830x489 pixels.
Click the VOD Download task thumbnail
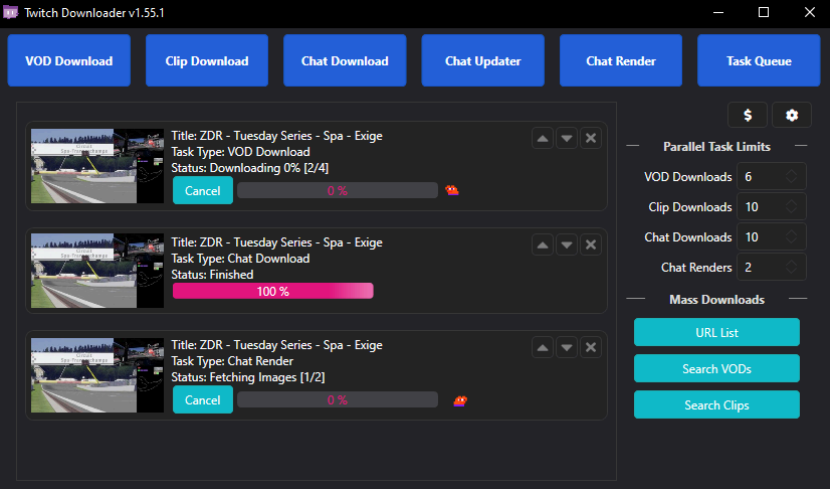pyautogui.click(x=97, y=166)
